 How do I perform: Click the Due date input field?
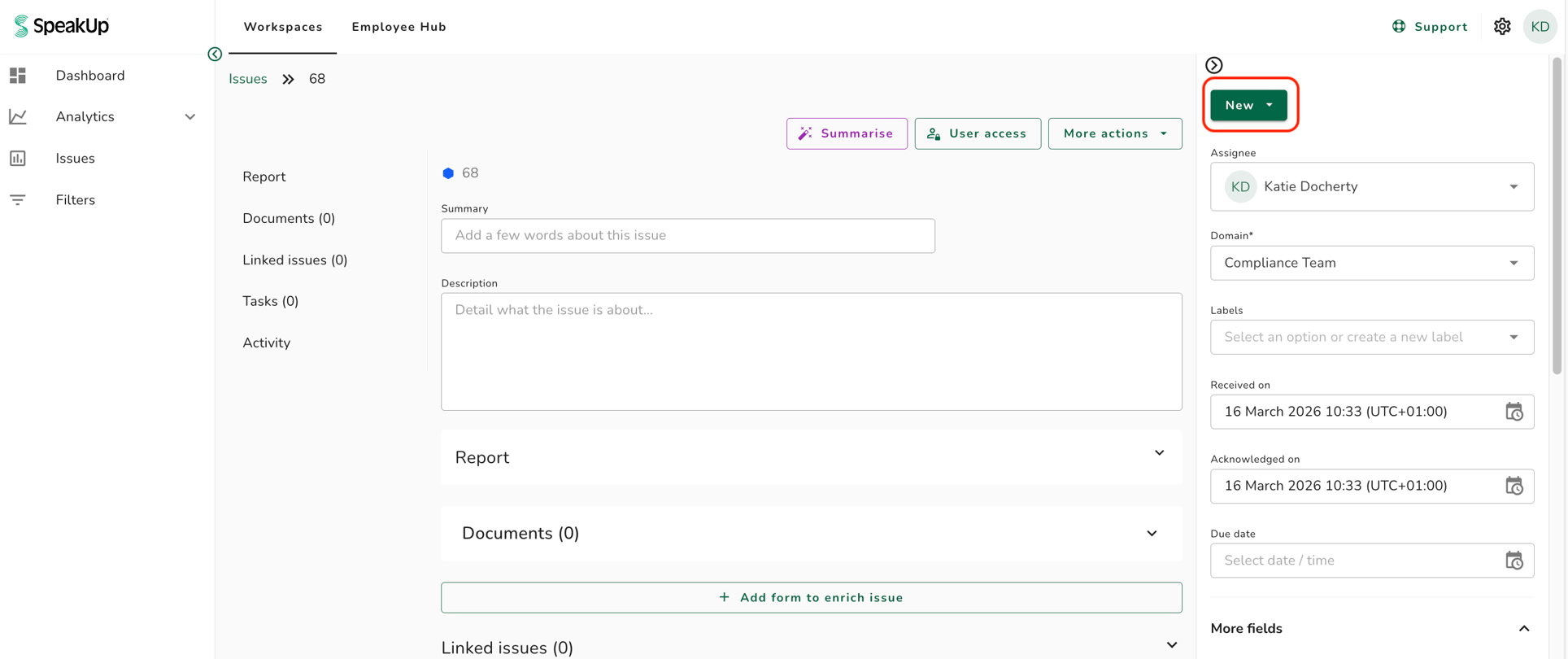[x=1372, y=561]
